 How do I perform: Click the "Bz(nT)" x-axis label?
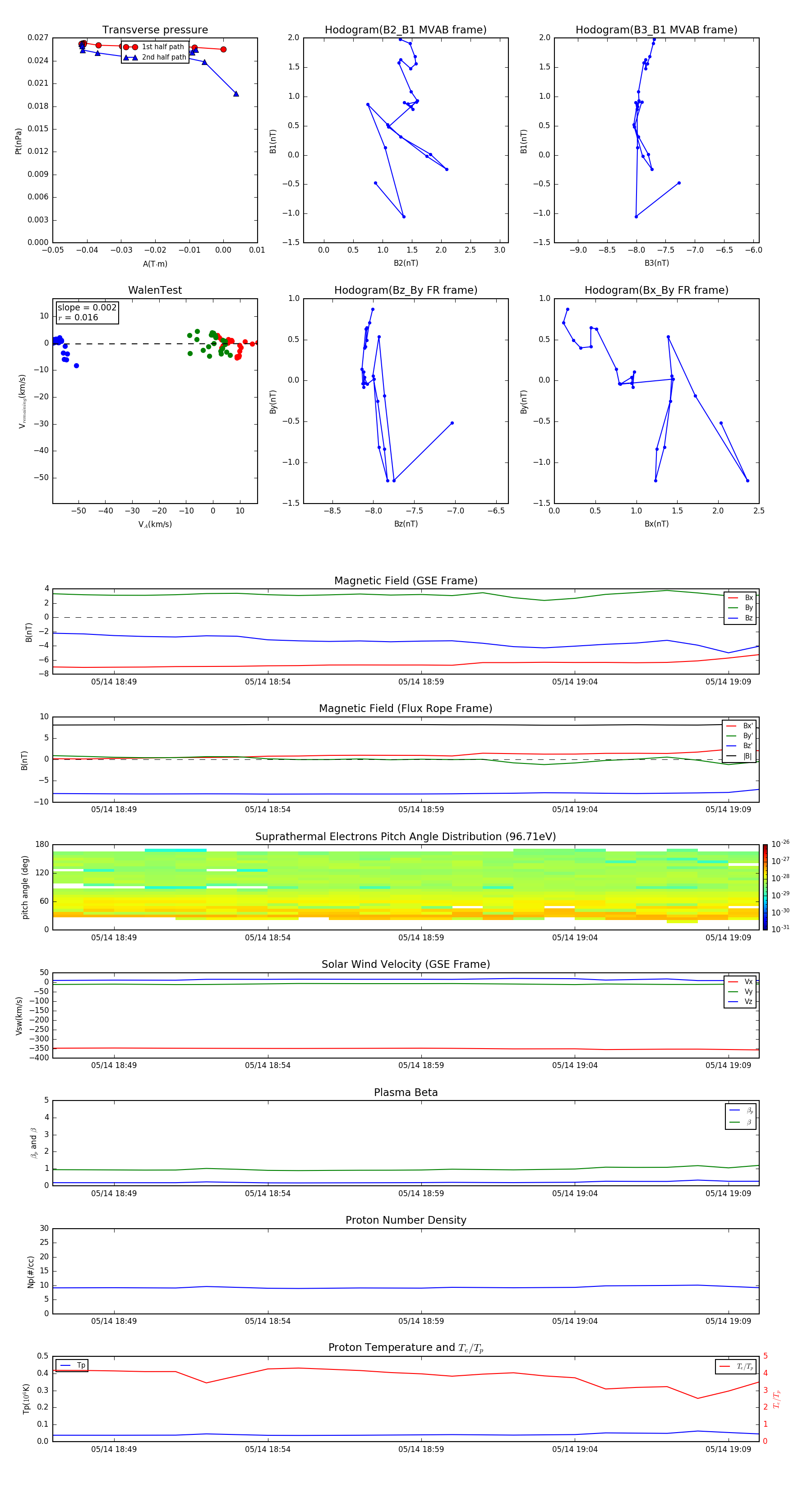[406, 524]
